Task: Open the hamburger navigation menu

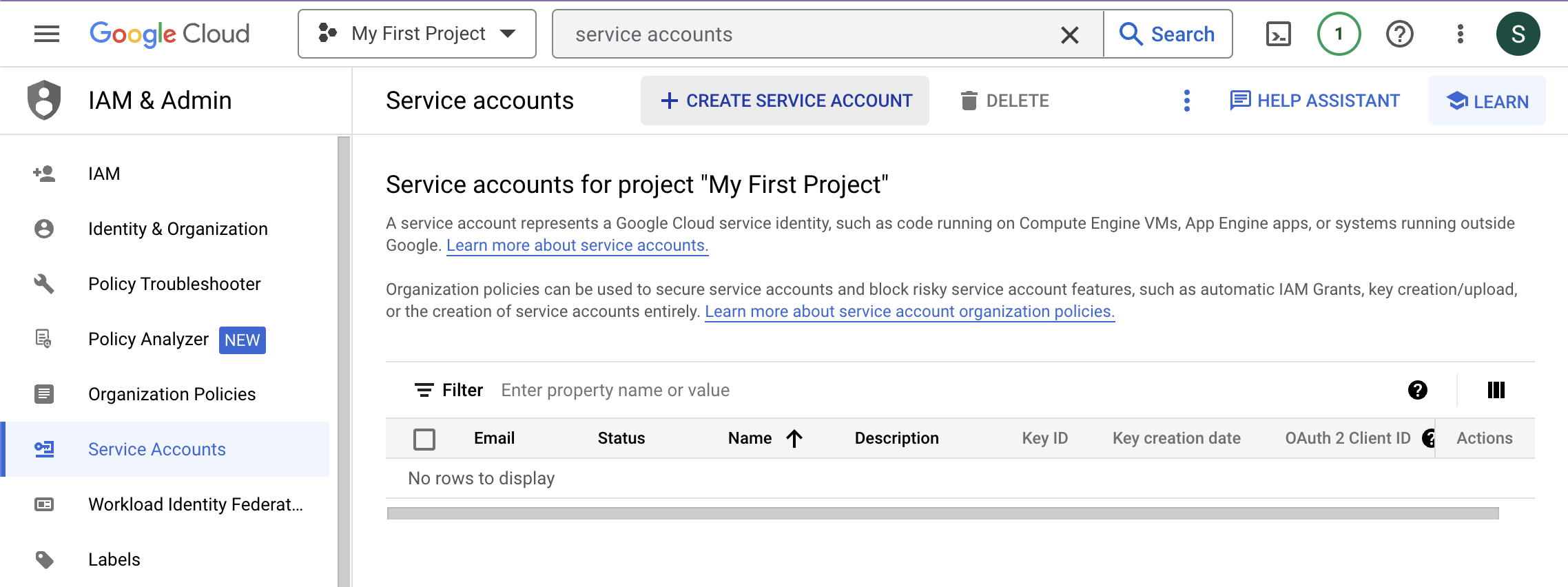Action: tap(47, 34)
